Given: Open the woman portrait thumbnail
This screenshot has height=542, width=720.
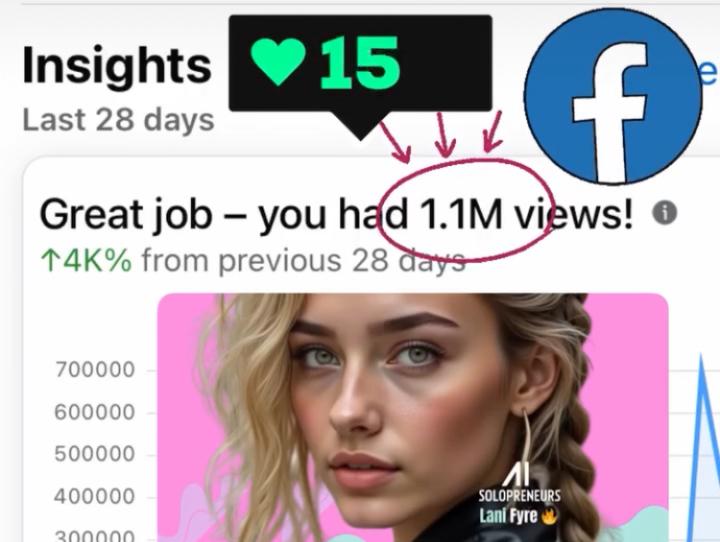Looking at the screenshot, I should pyautogui.click(x=412, y=418).
